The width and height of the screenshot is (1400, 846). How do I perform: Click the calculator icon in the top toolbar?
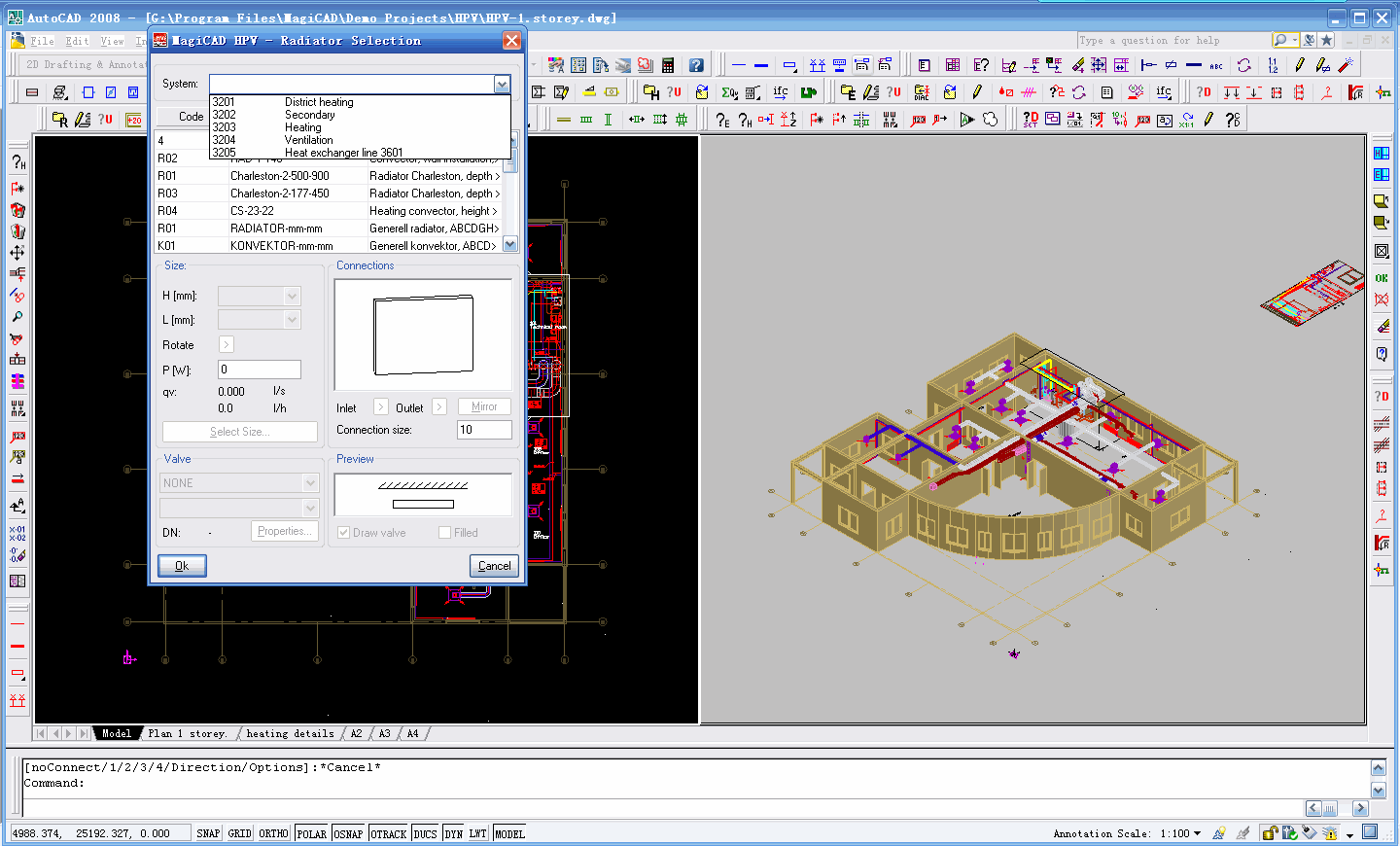click(x=668, y=65)
